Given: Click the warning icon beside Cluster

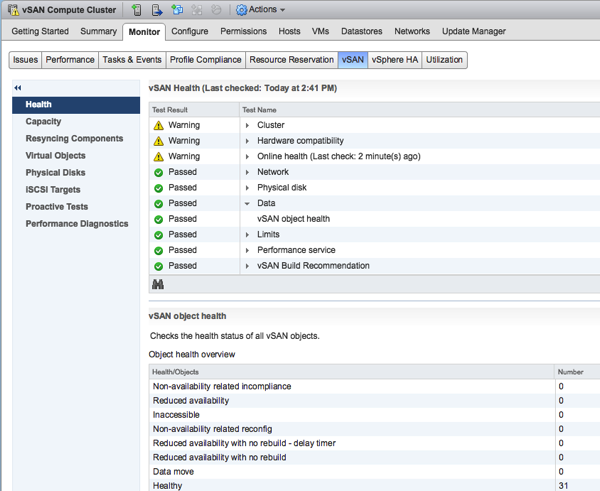Looking at the screenshot, I should click(158, 126).
